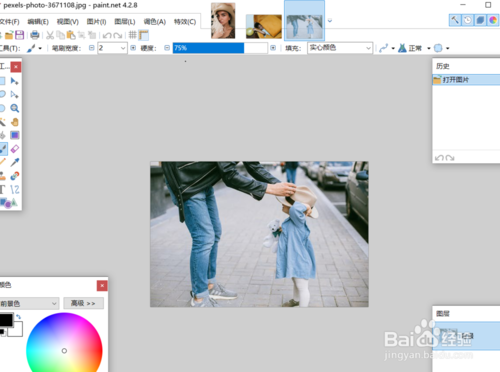Screen dimensions: 500x372
Task: Open the 视图(V) menu
Action: click(x=68, y=22)
